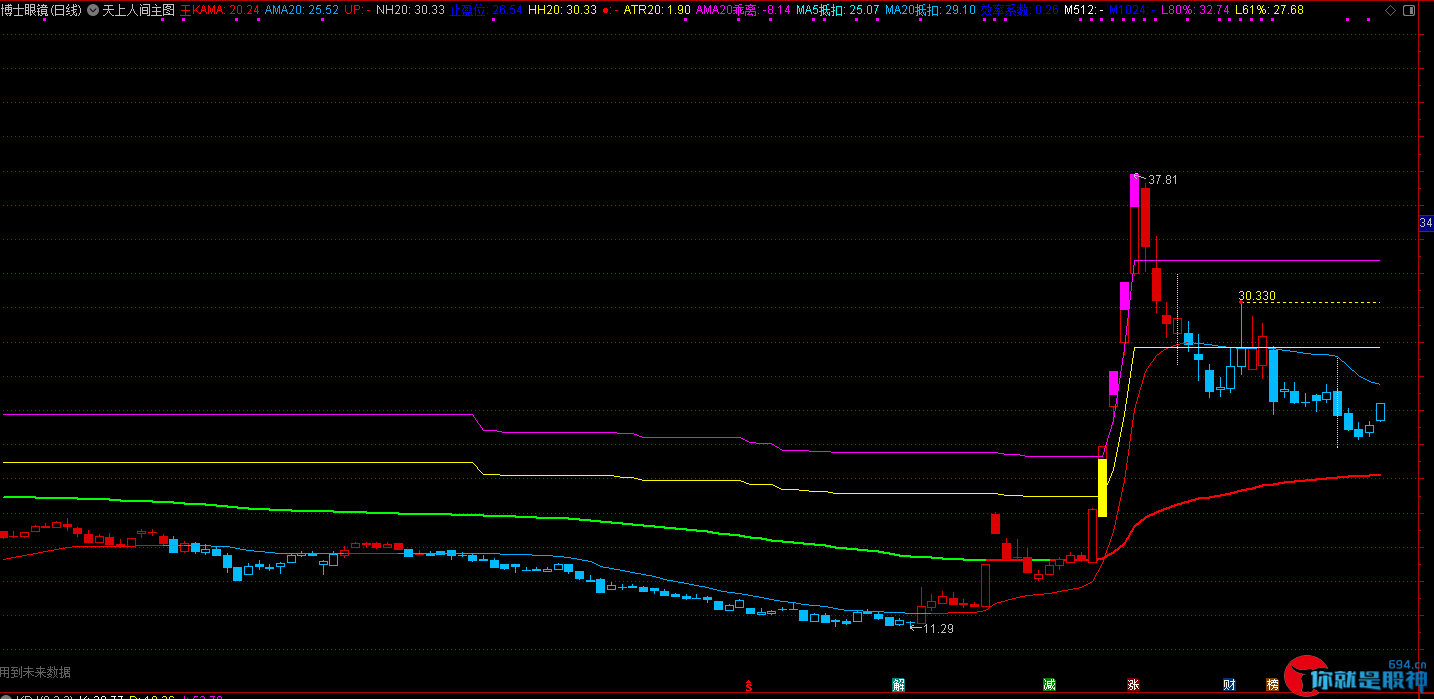Click the 财 event marker on the timeline
Screen dimensions: 1434x699
[x=1229, y=685]
